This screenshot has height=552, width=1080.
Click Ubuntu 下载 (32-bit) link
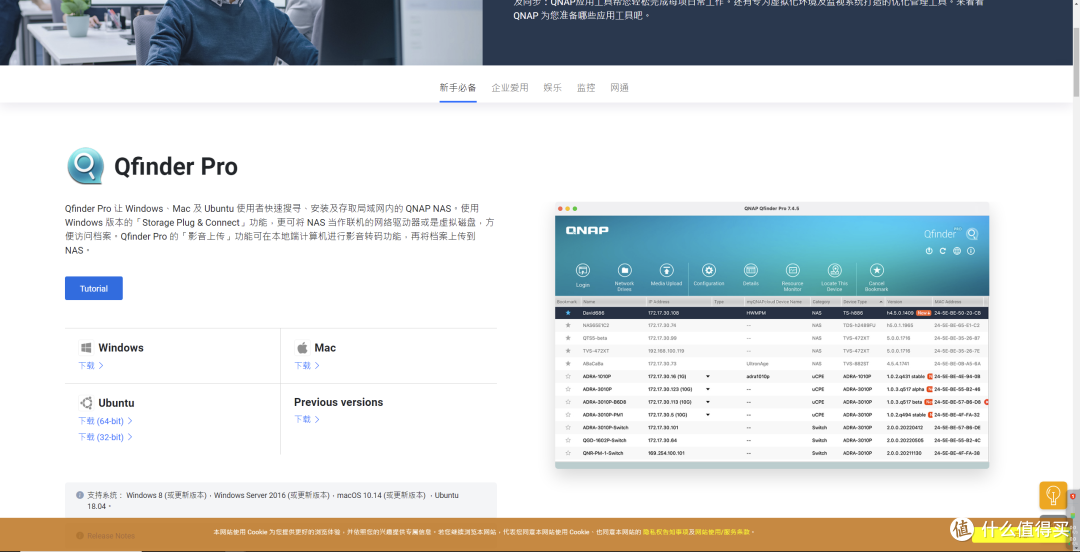tap(105, 437)
